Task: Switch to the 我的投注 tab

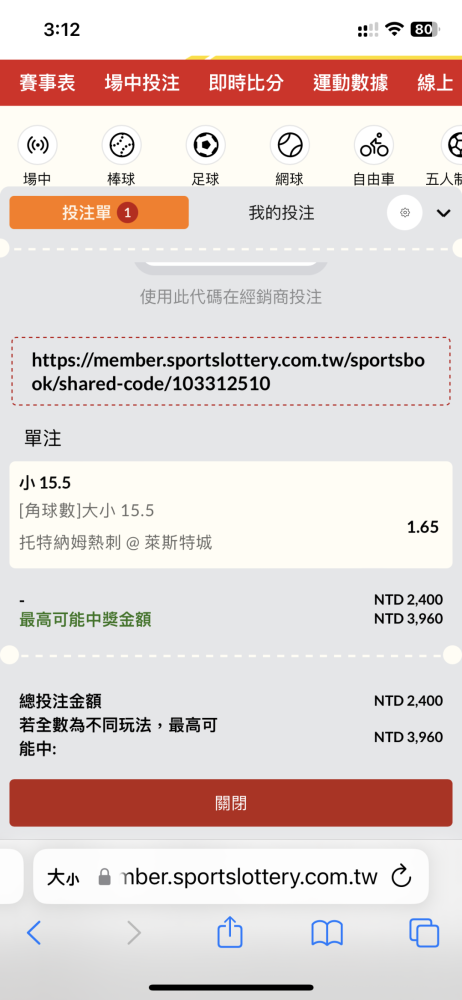Action: [281, 212]
